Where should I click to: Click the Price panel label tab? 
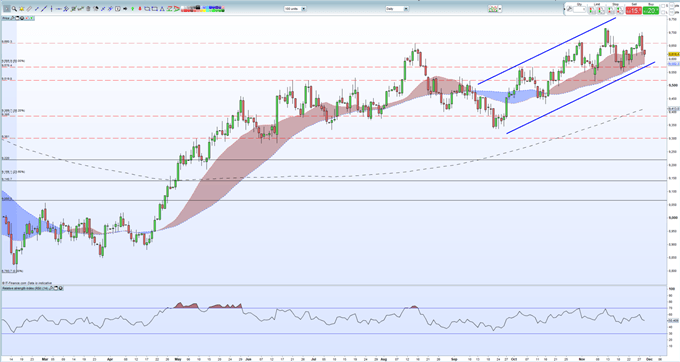point(6,18)
